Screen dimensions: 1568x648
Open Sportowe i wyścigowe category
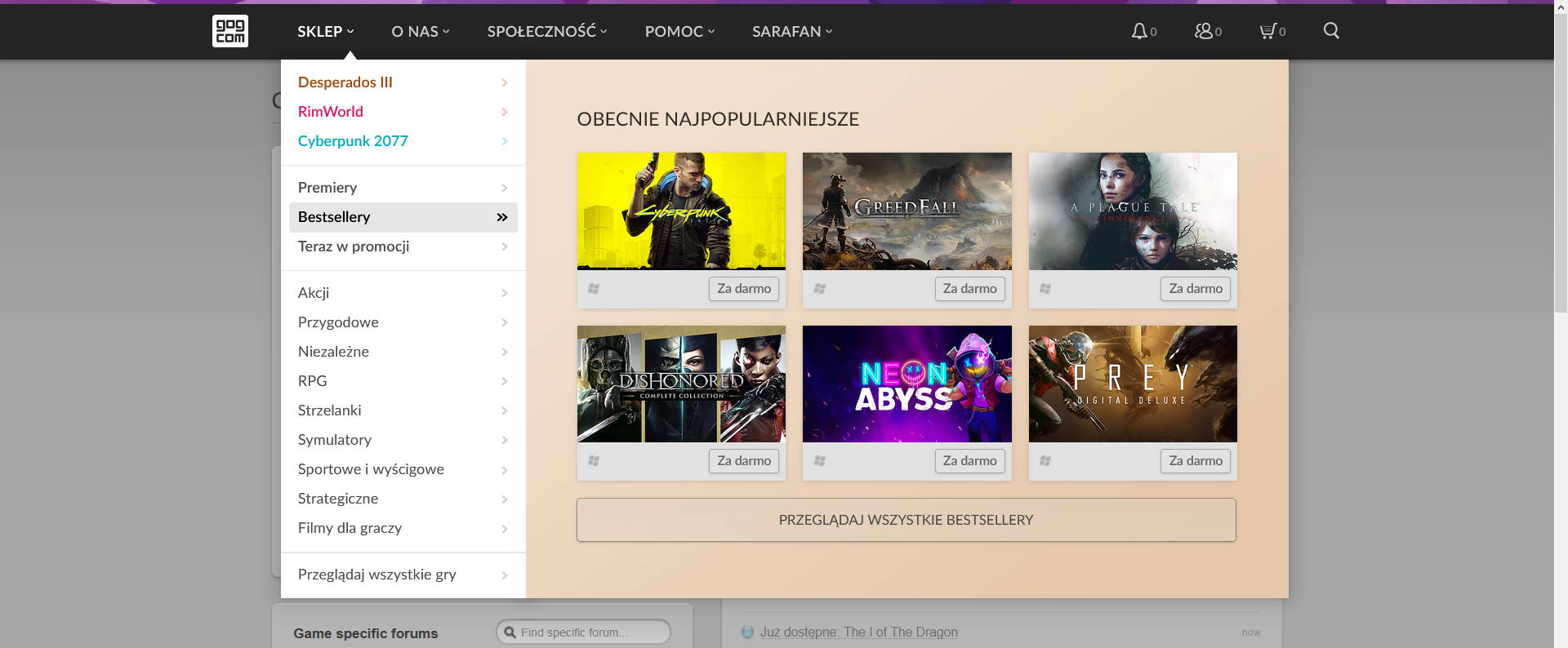pos(403,469)
